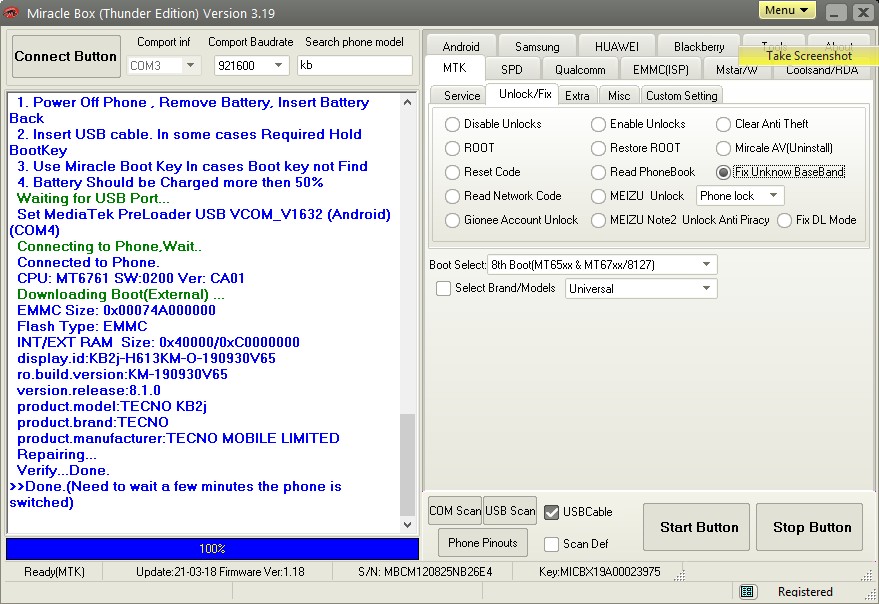The image size is (879, 604).
Task: Click the Ready(MTK) status text
Action: pyautogui.click(x=54, y=572)
